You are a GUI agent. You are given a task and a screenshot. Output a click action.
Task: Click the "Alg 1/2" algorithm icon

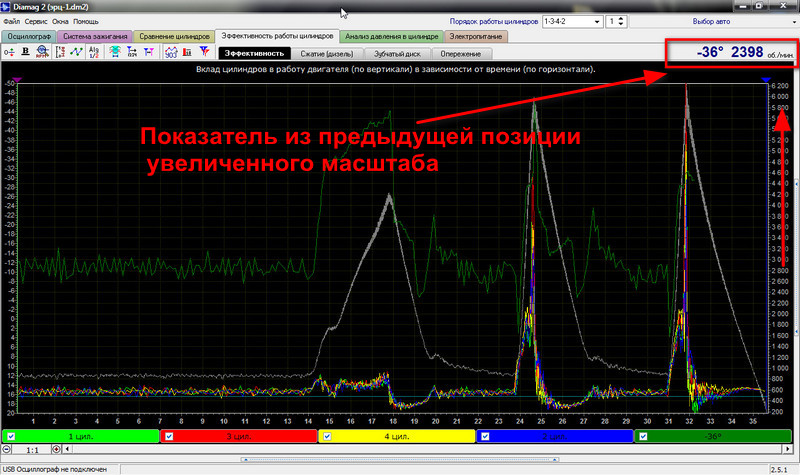[x=94, y=52]
